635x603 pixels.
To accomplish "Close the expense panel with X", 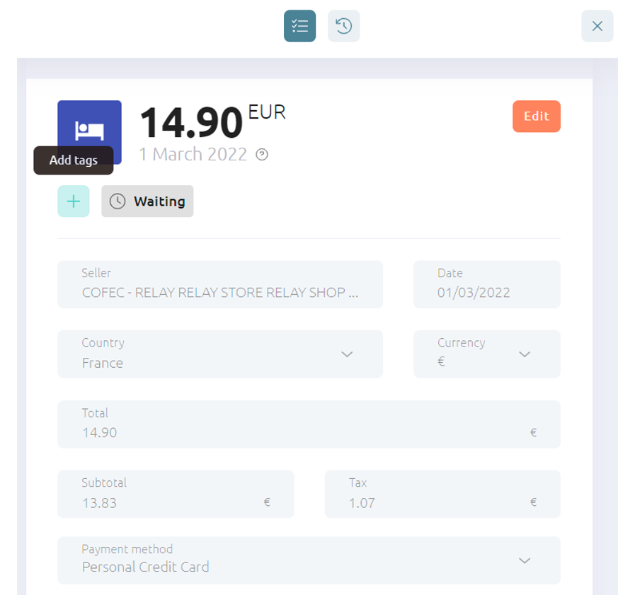I will pos(597,26).
